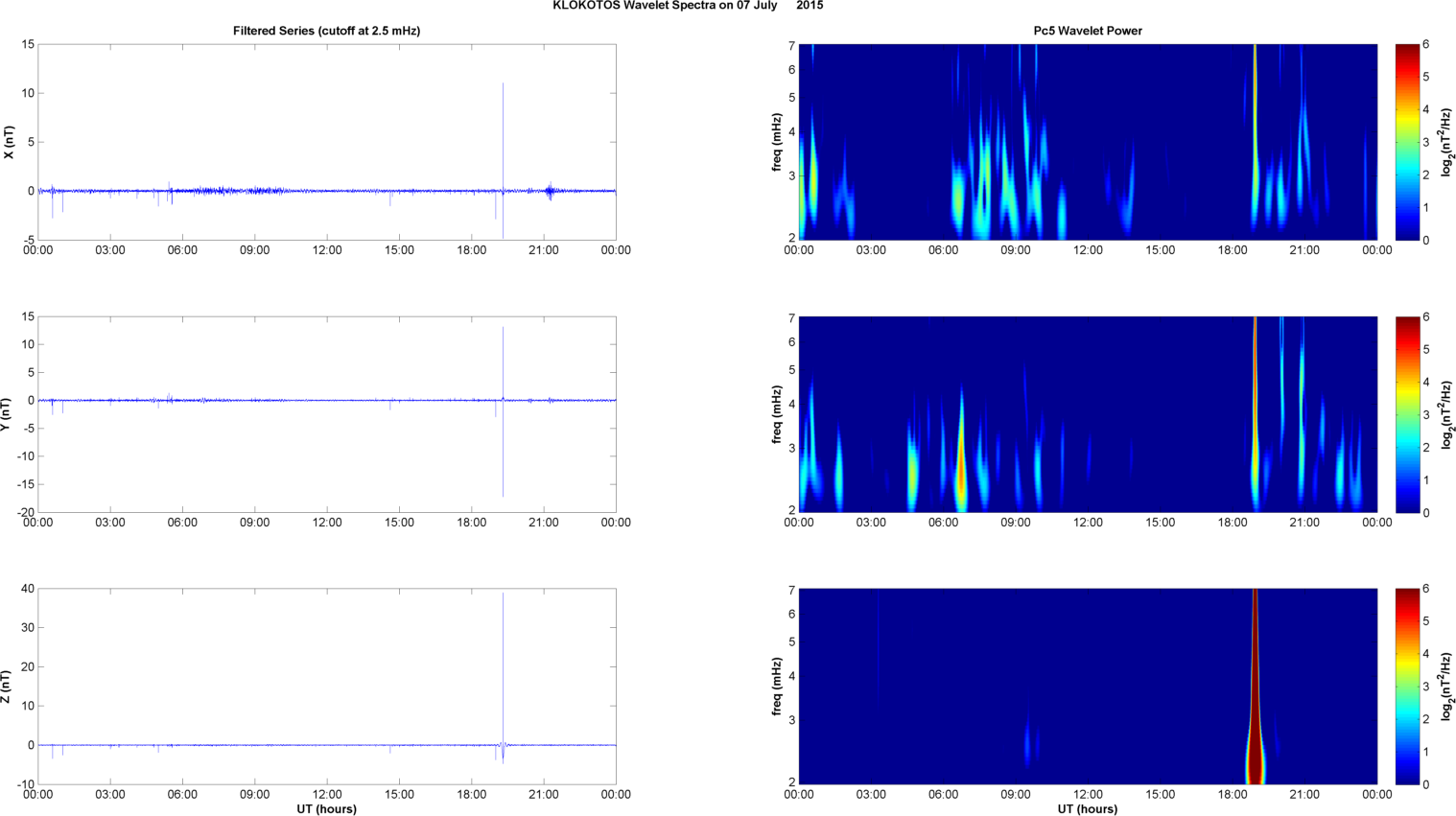Click the red high-power band in the Z wavelet spectrogram
The height and width of the screenshot is (816, 1456).
(1255, 687)
